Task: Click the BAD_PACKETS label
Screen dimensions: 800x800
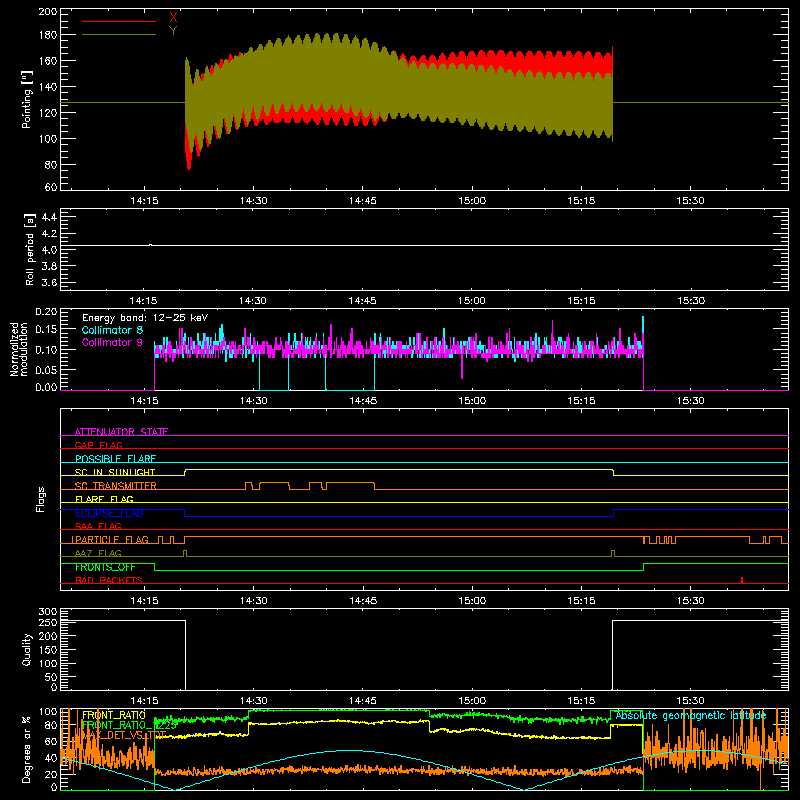Action: tap(109, 580)
